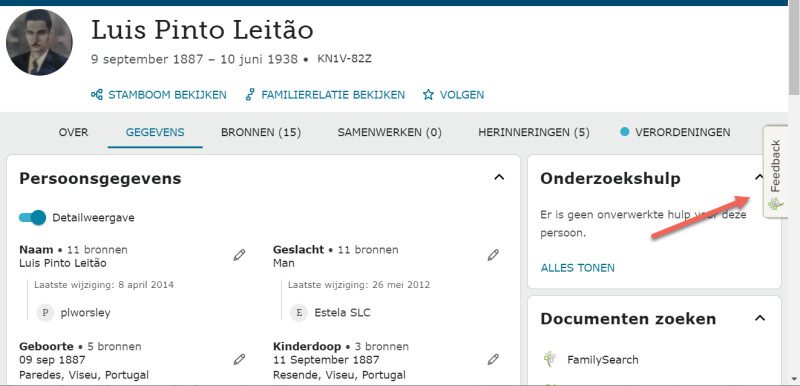800x386 pixels.
Task: Click the Volgen star icon
Action: click(x=428, y=94)
